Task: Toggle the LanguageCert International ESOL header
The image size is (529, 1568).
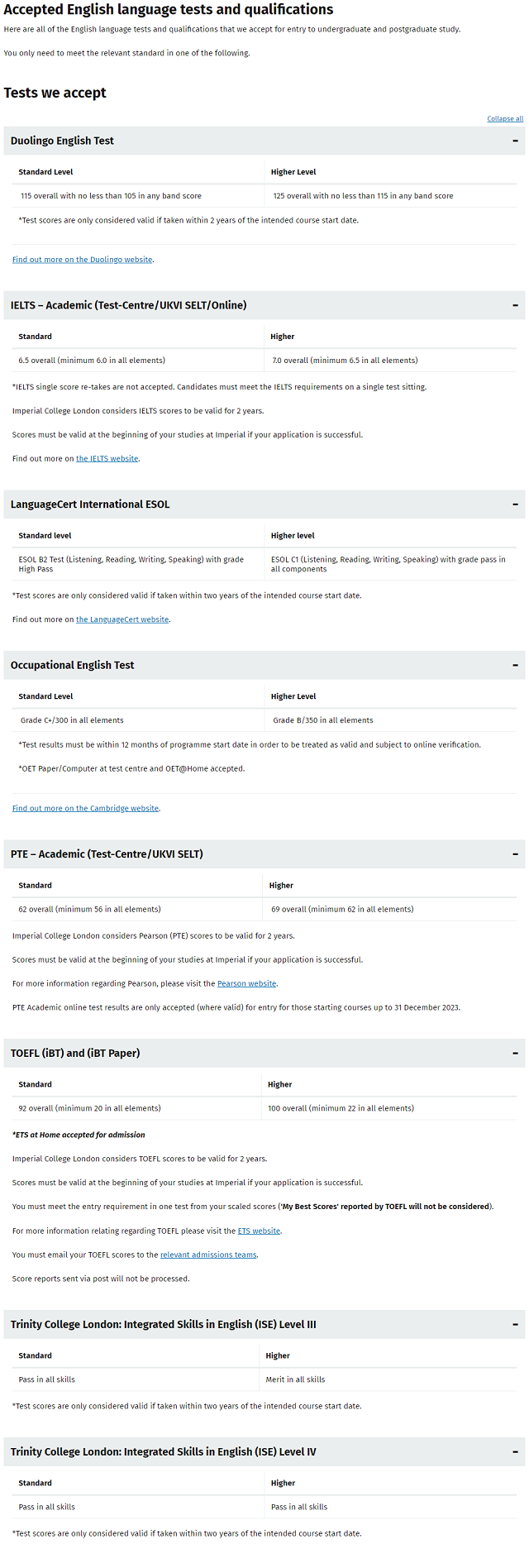Action: click(x=264, y=504)
